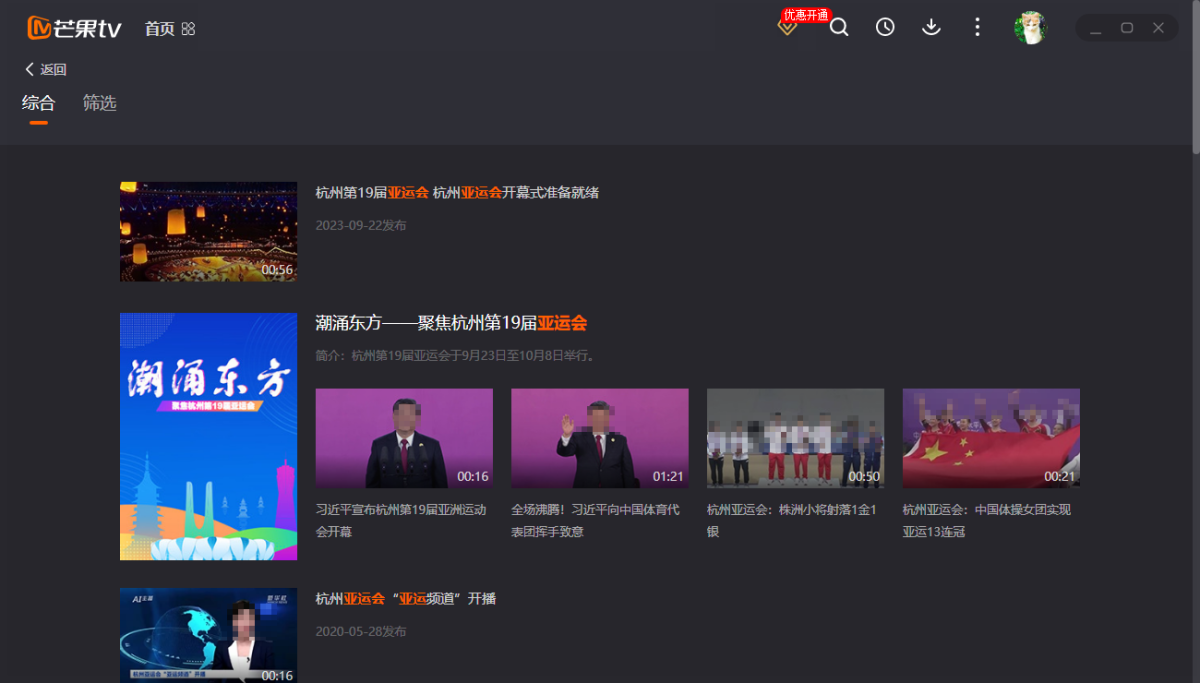The height and width of the screenshot is (683, 1200).
Task: Click the 2023-09-22发布 date text
Action: point(361,226)
